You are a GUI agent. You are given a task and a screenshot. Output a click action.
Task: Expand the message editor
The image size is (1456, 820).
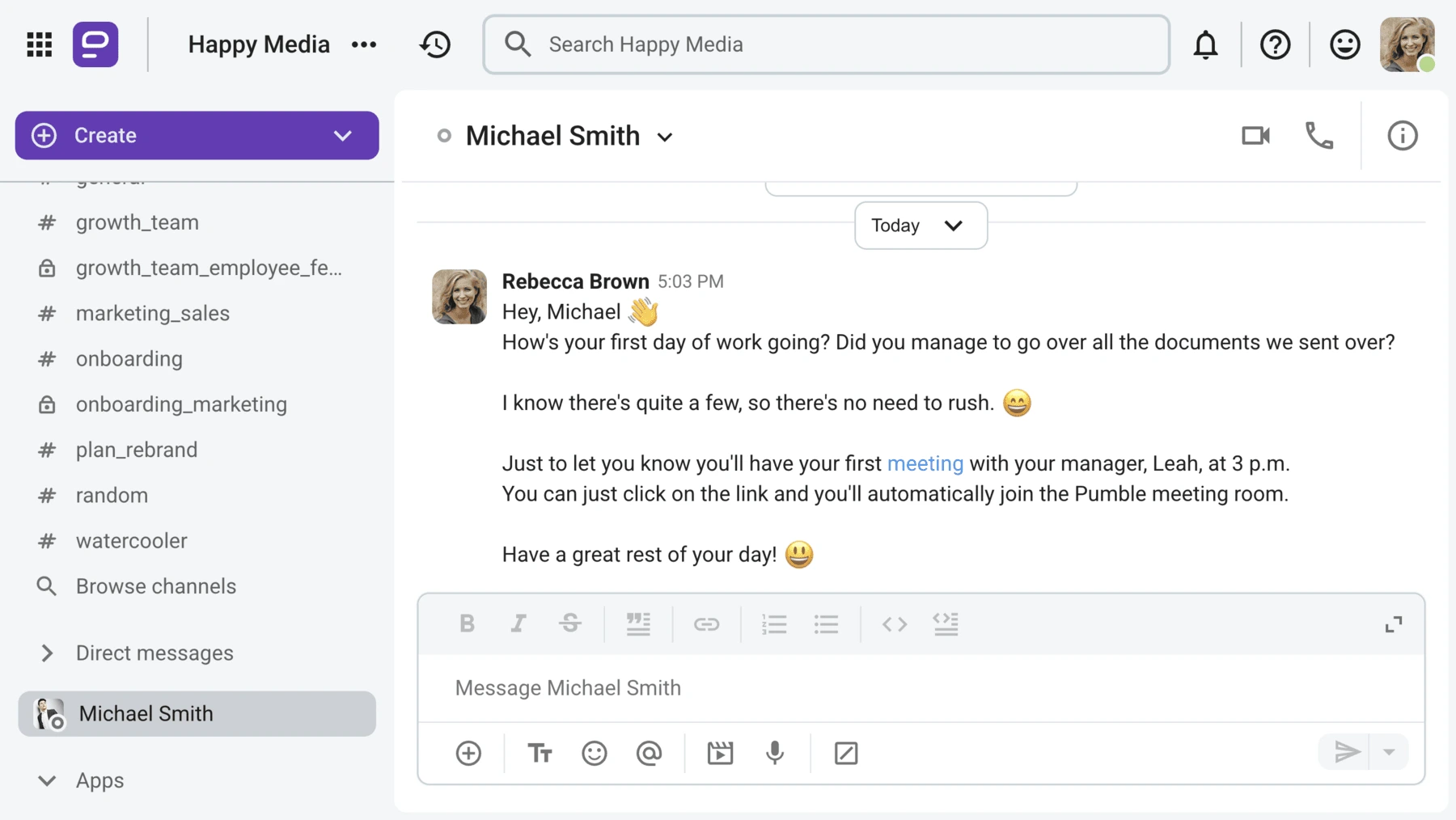click(x=1393, y=624)
